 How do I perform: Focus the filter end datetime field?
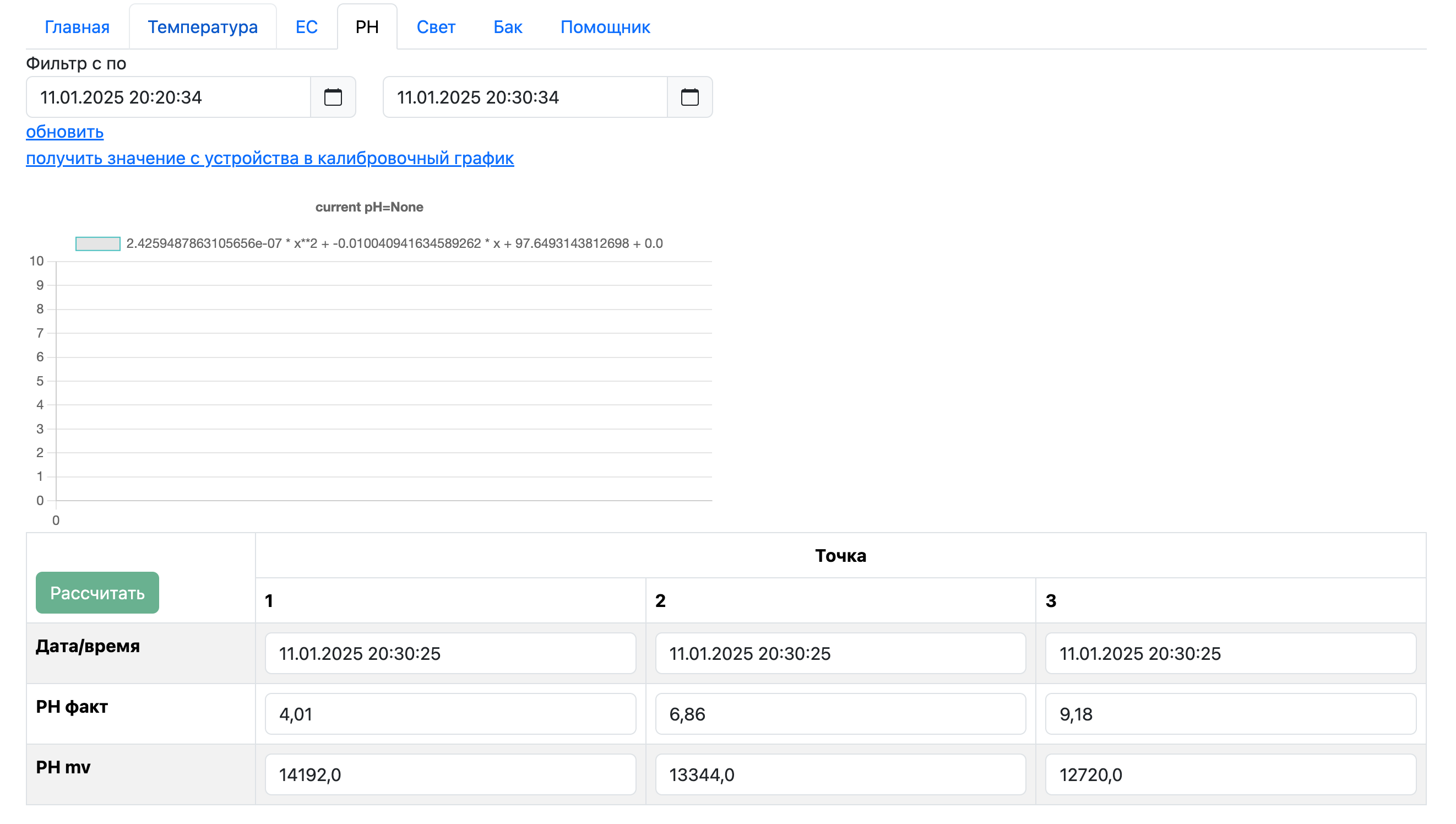coord(525,97)
